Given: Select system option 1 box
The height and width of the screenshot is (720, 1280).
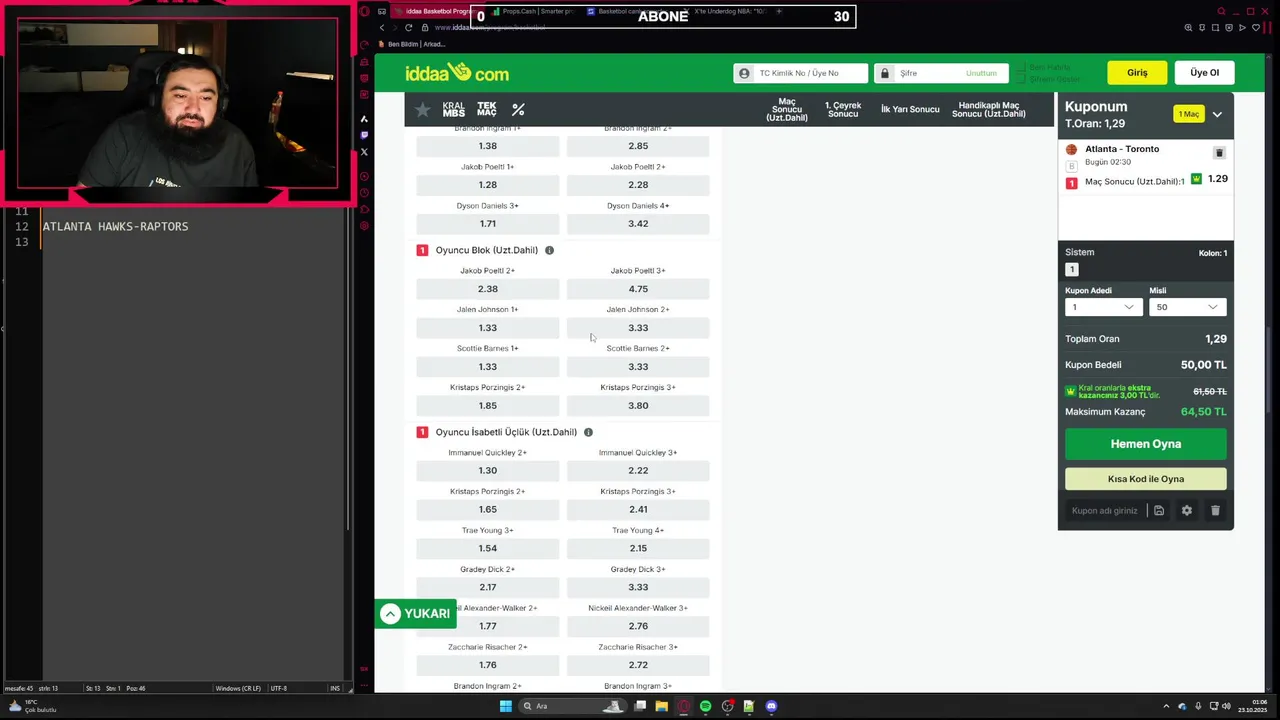Looking at the screenshot, I should pyautogui.click(x=1072, y=269).
